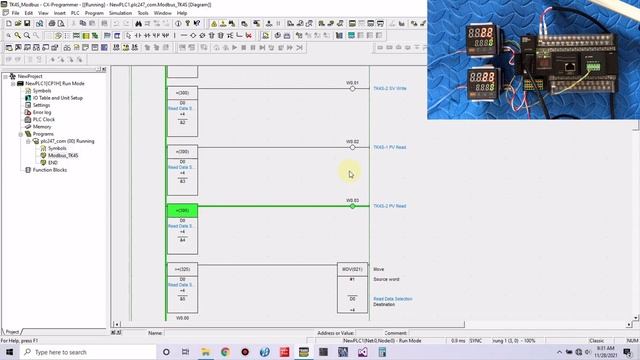The width and height of the screenshot is (640, 360).
Task: Save the project using the floppy disk icon
Action: (x=27, y=24)
